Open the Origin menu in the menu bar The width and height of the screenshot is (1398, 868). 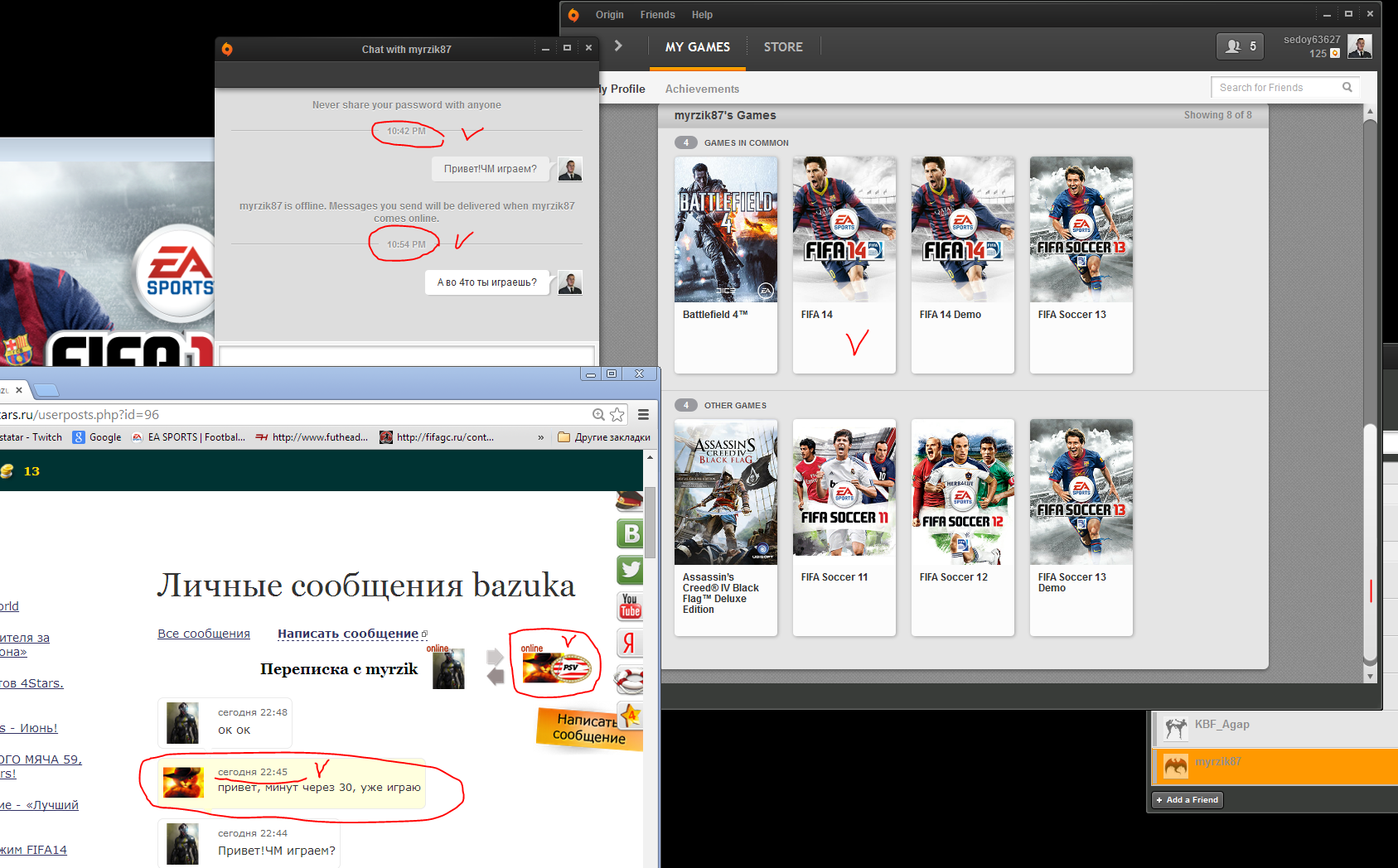[610, 15]
